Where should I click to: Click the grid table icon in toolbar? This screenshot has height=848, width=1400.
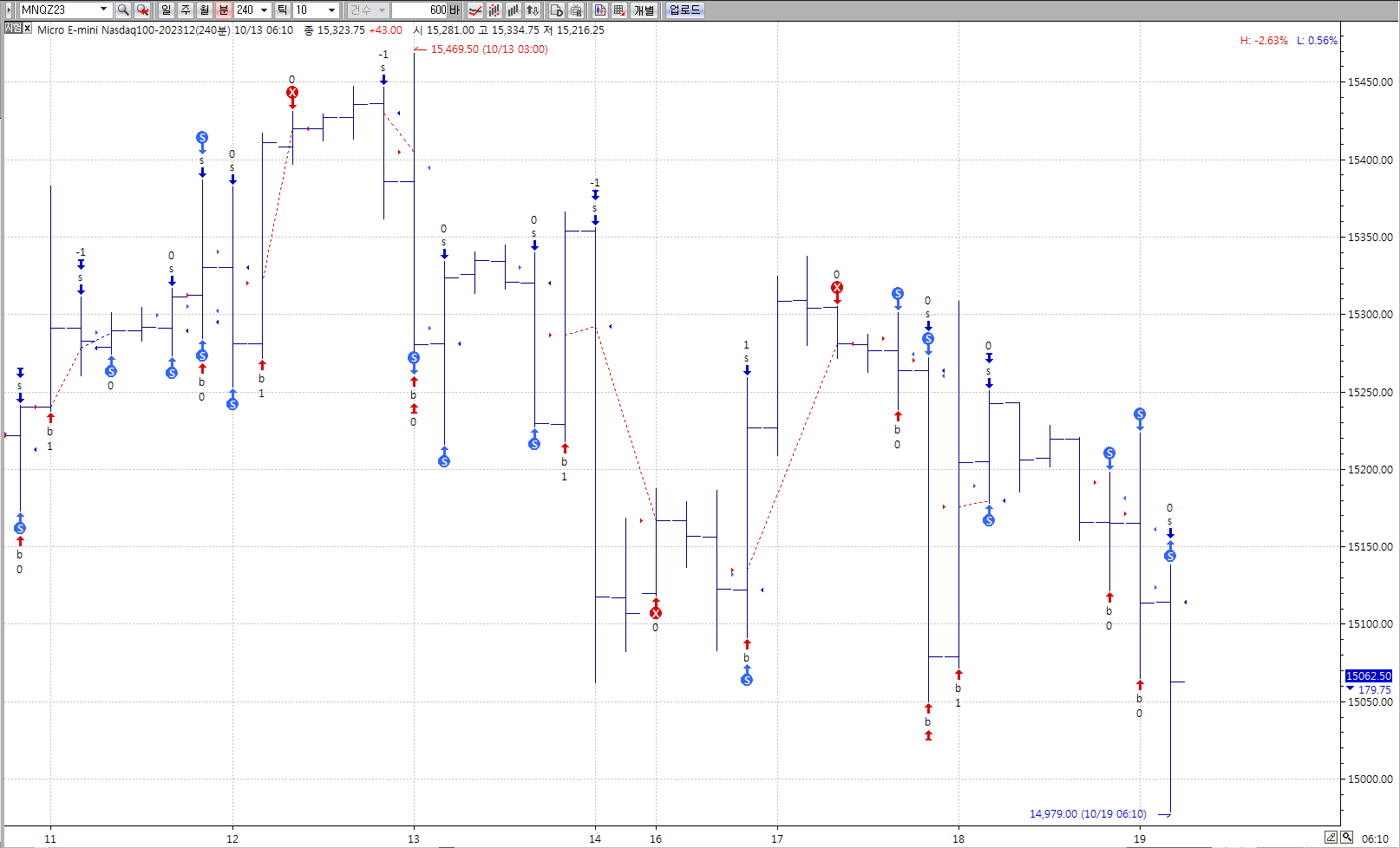point(619,10)
